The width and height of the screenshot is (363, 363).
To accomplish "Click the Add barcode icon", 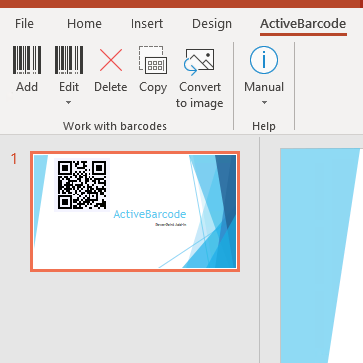I will tap(27, 60).
